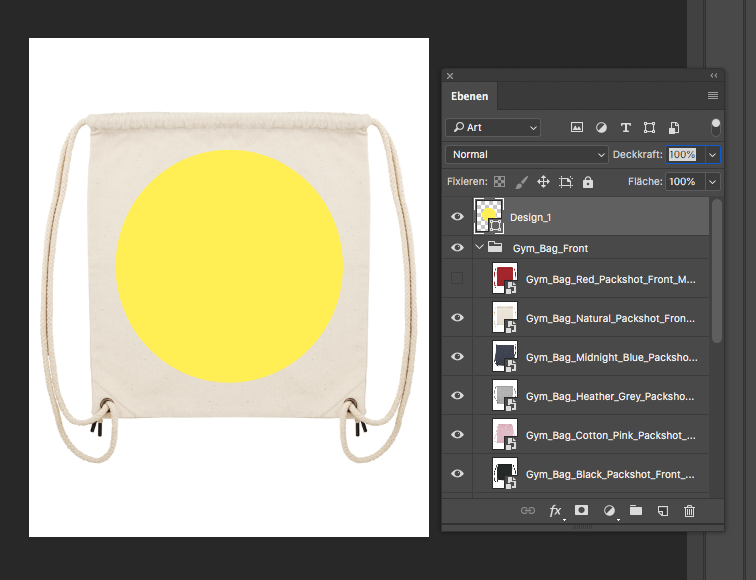Delete layer with trash icon
The image size is (756, 580).
[689, 511]
